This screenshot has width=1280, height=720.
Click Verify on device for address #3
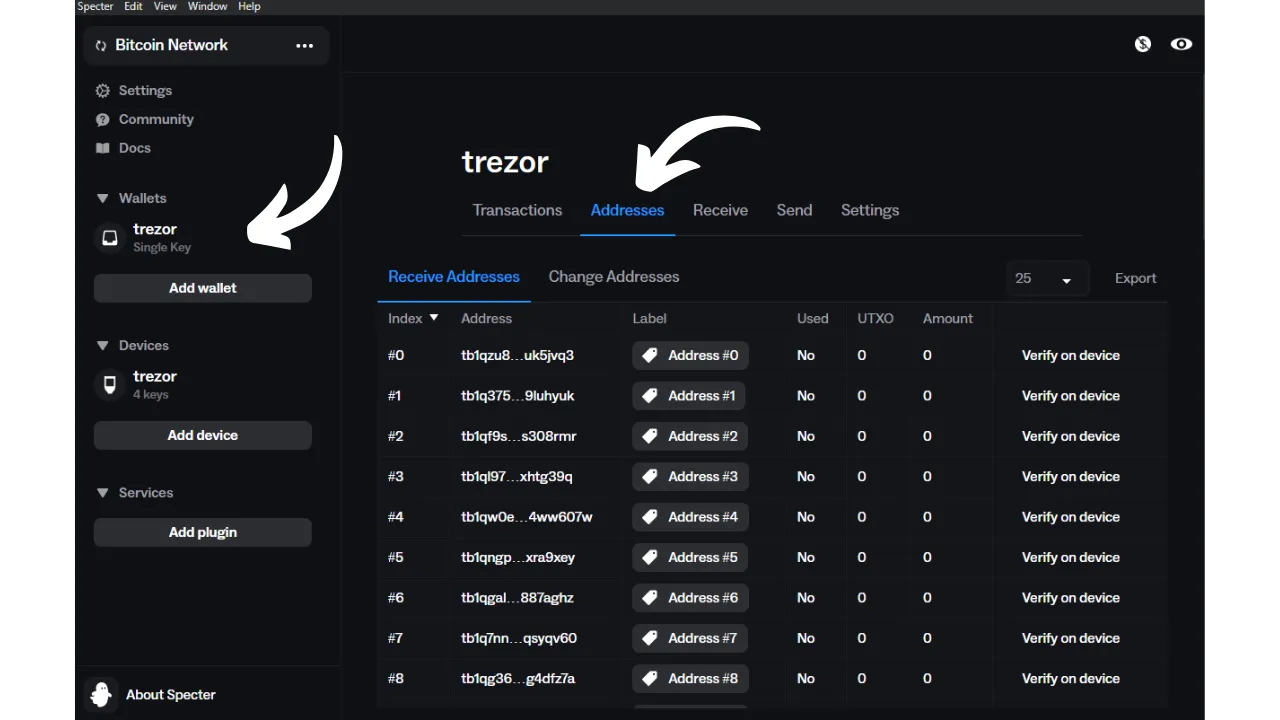click(x=1070, y=476)
